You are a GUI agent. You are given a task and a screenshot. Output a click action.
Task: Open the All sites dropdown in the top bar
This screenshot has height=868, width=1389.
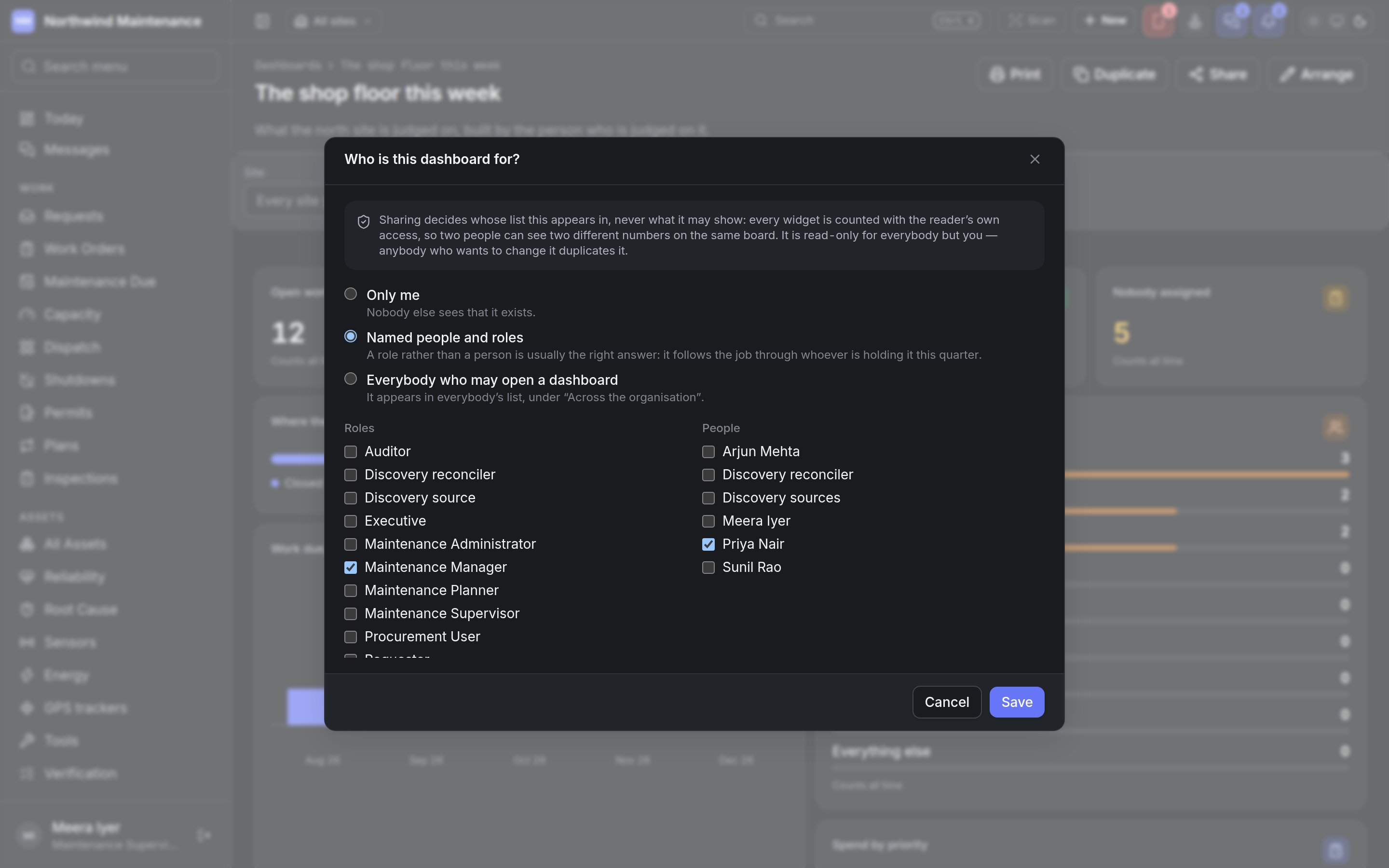coord(333,21)
